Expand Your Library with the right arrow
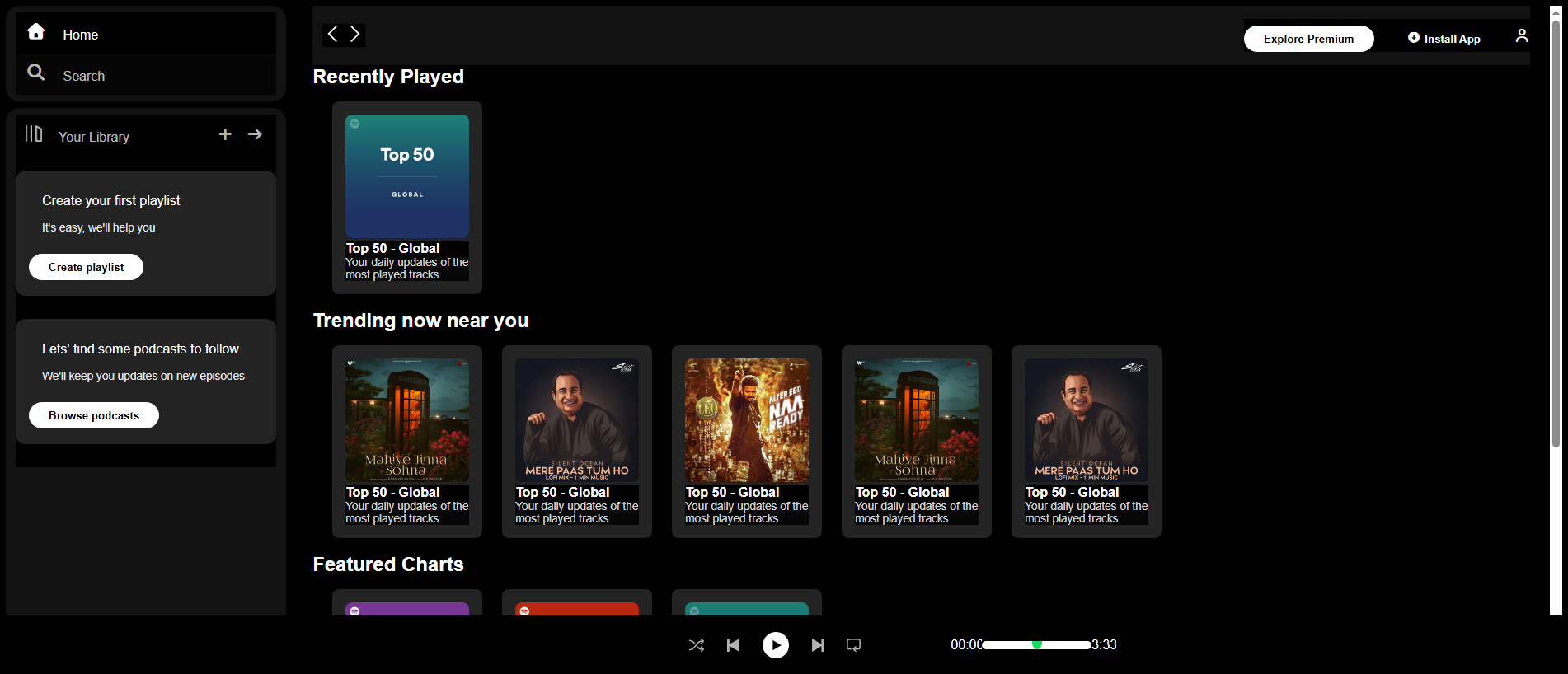This screenshot has width=1568, height=674. [256, 134]
